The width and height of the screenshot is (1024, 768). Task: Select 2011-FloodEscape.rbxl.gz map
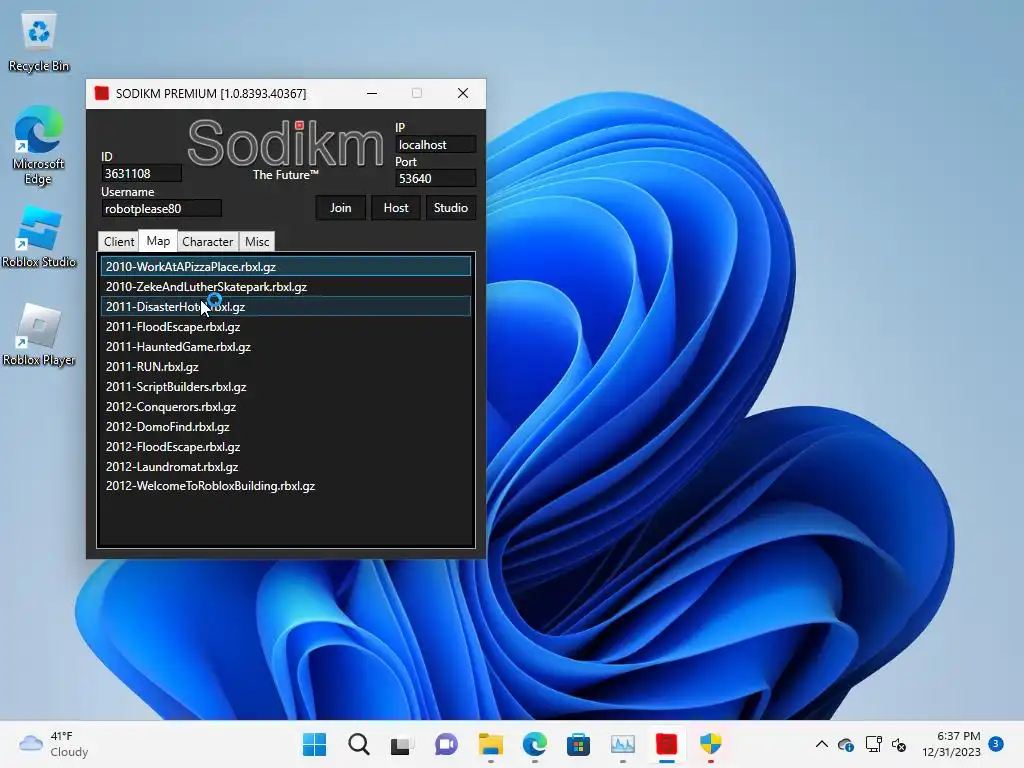pyautogui.click(x=285, y=327)
